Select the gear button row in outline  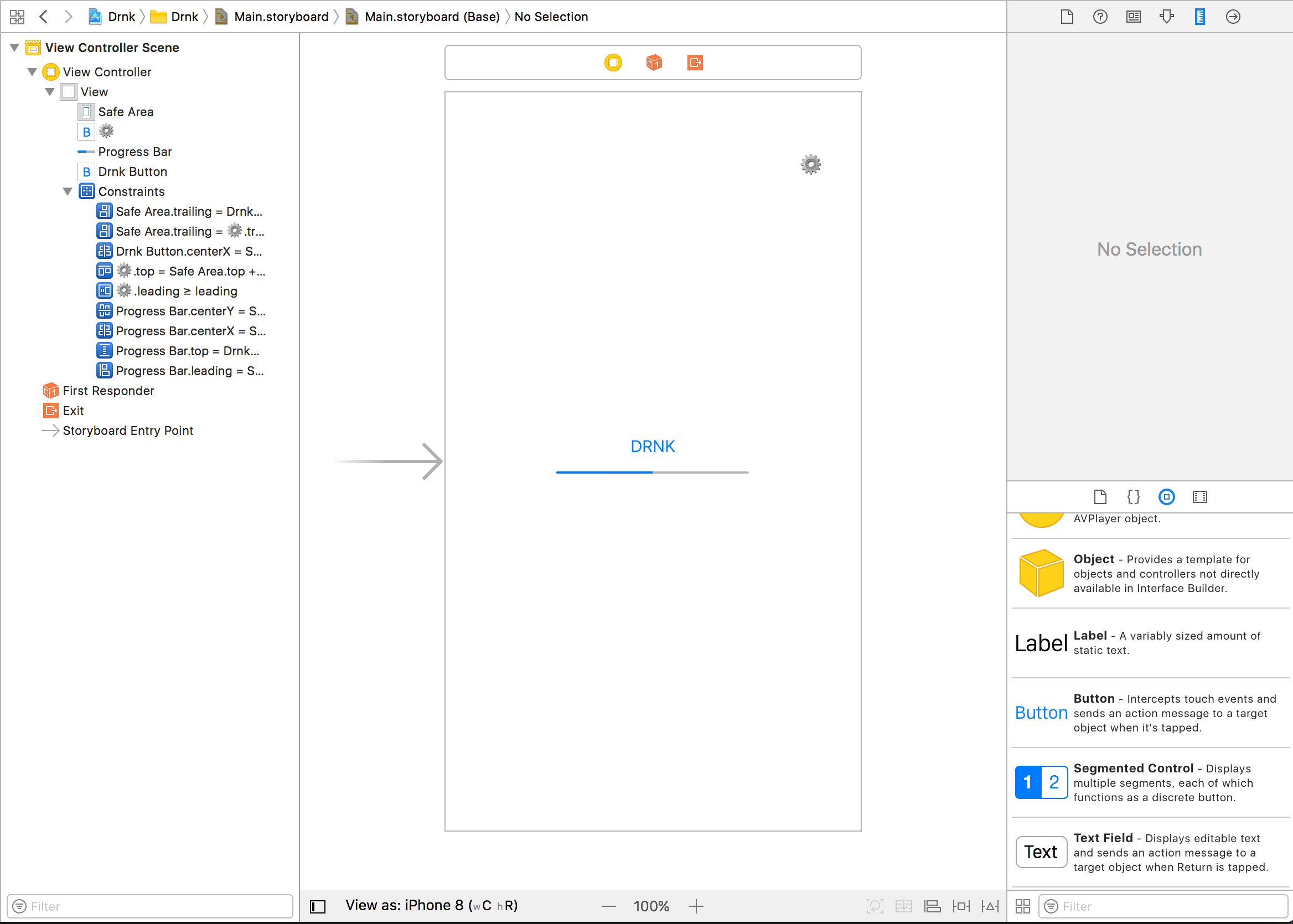pyautogui.click(x=96, y=132)
